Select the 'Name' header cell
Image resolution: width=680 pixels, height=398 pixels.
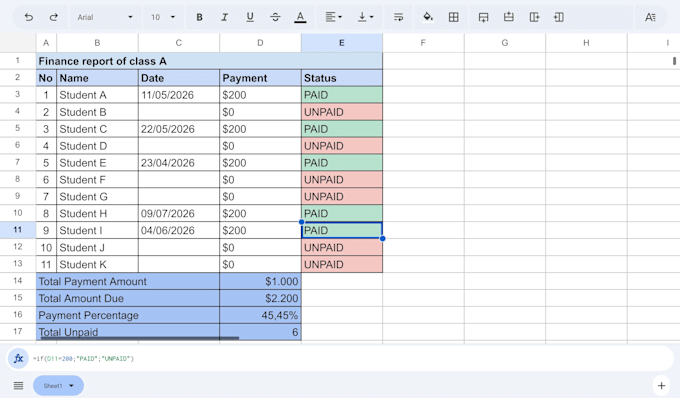tap(97, 78)
